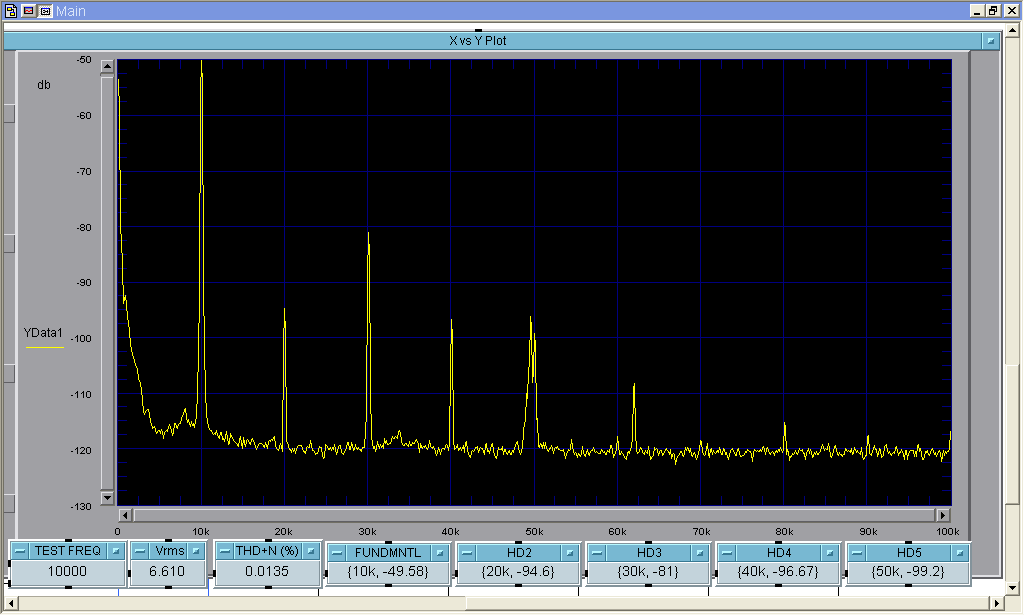Click the db Y-axis unit label
The image size is (1024, 615).
44,85
